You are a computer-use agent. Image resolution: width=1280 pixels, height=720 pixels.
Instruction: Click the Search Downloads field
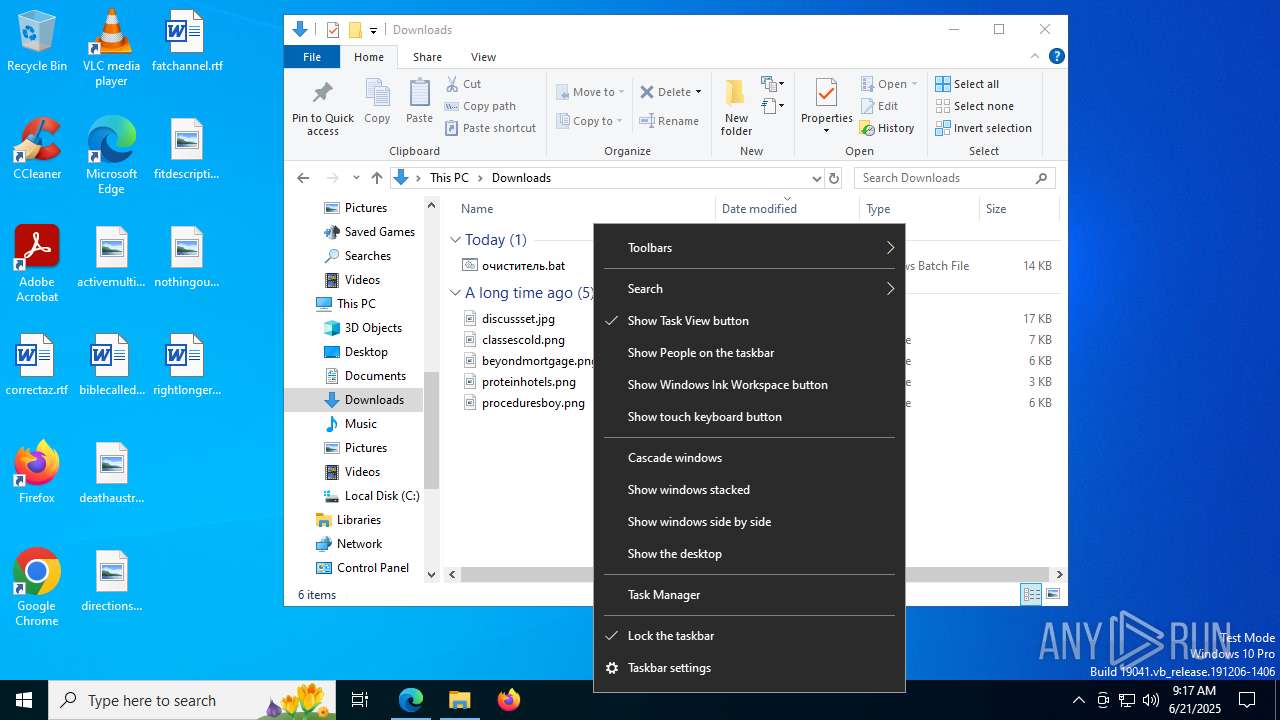pos(954,178)
